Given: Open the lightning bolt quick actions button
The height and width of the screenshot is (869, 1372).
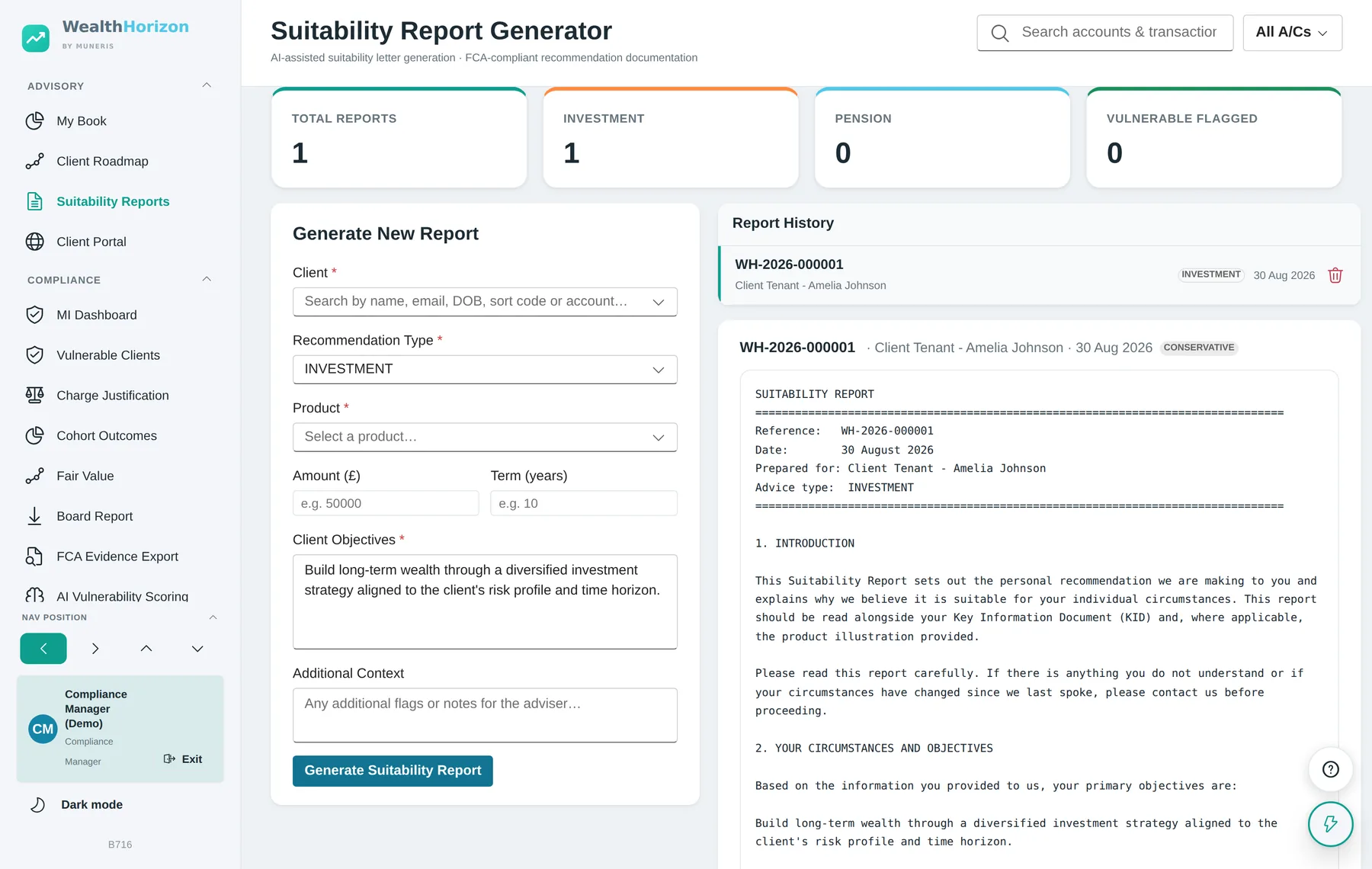Looking at the screenshot, I should (x=1330, y=824).
